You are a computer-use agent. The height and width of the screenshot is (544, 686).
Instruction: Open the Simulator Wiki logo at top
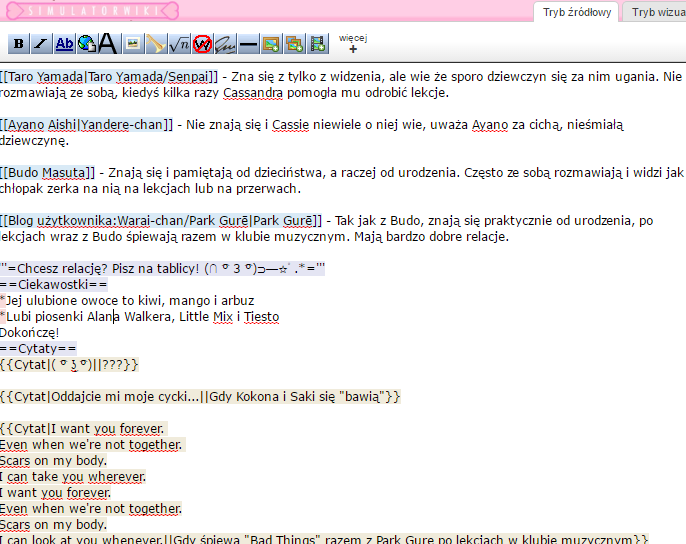(x=93, y=11)
